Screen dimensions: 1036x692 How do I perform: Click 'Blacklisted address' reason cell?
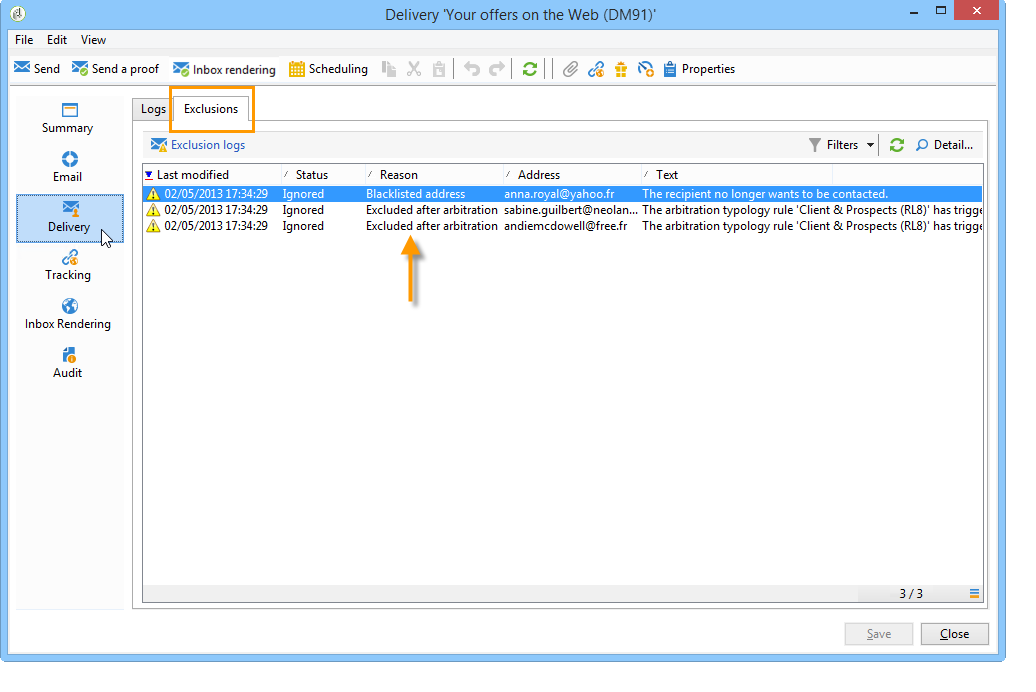tap(416, 194)
